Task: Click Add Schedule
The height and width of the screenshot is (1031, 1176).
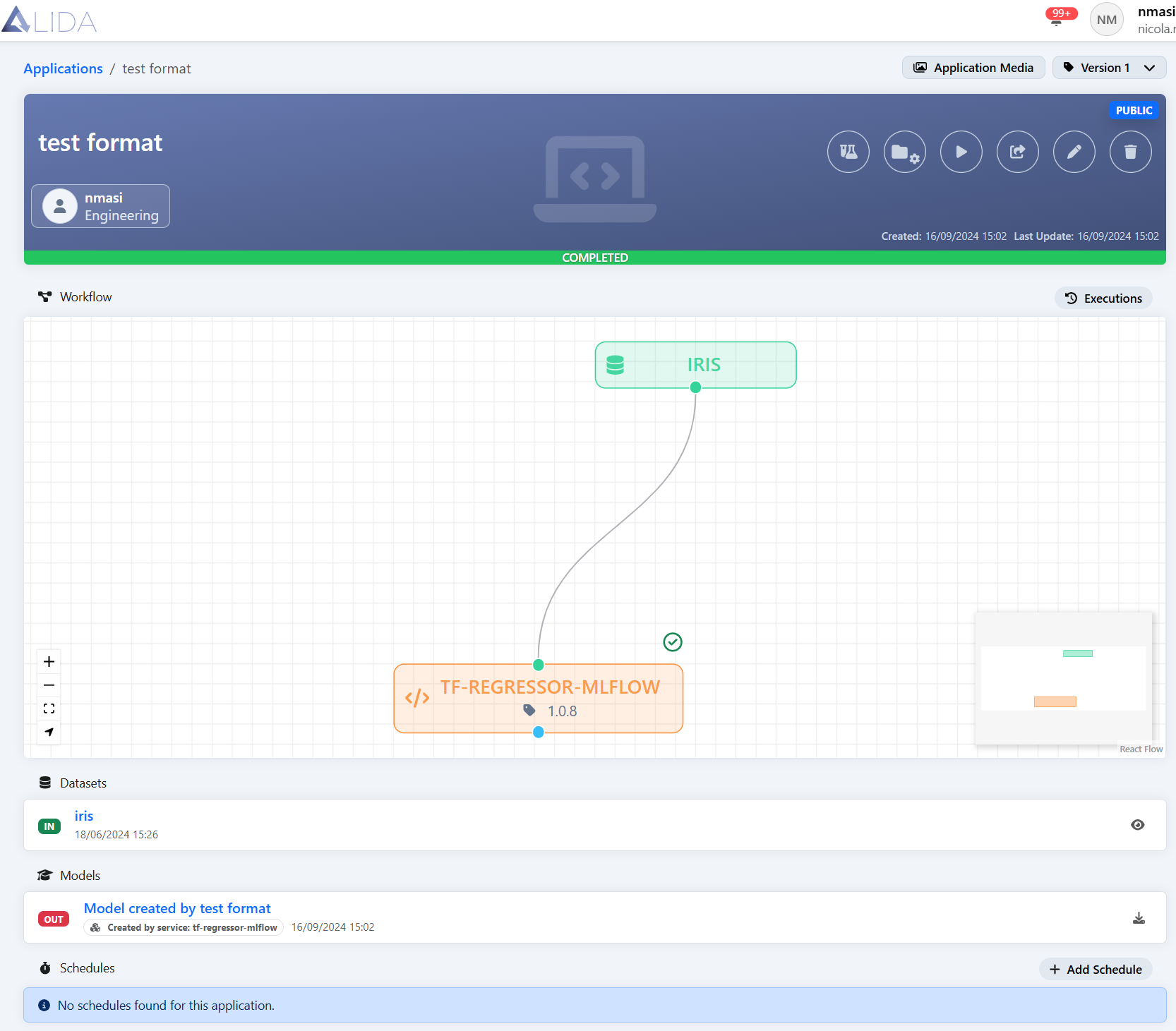Action: click(1096, 970)
